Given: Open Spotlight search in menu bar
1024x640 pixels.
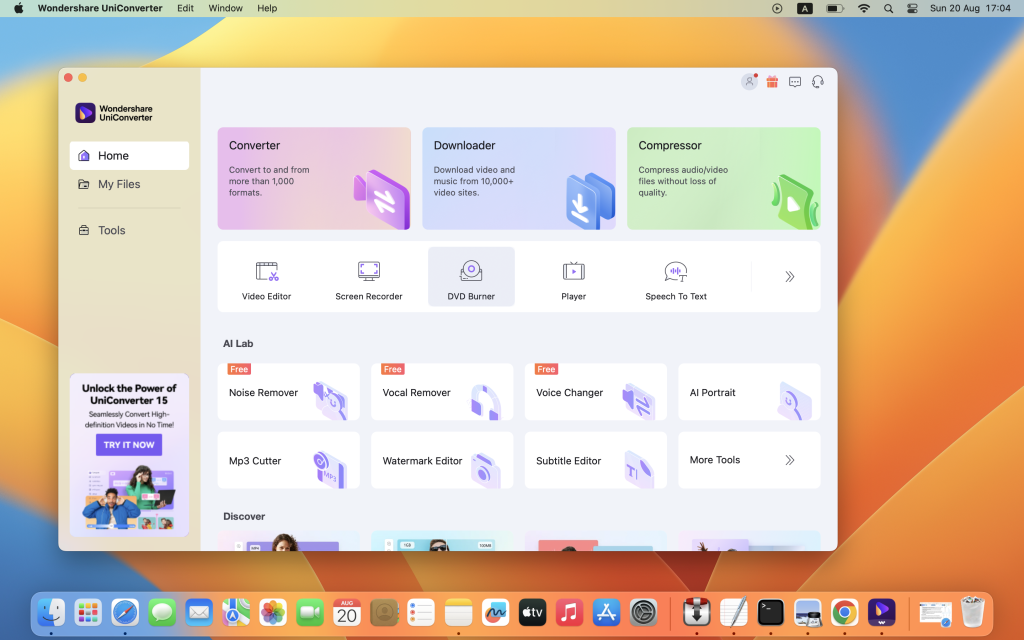Looking at the screenshot, I should (888, 8).
